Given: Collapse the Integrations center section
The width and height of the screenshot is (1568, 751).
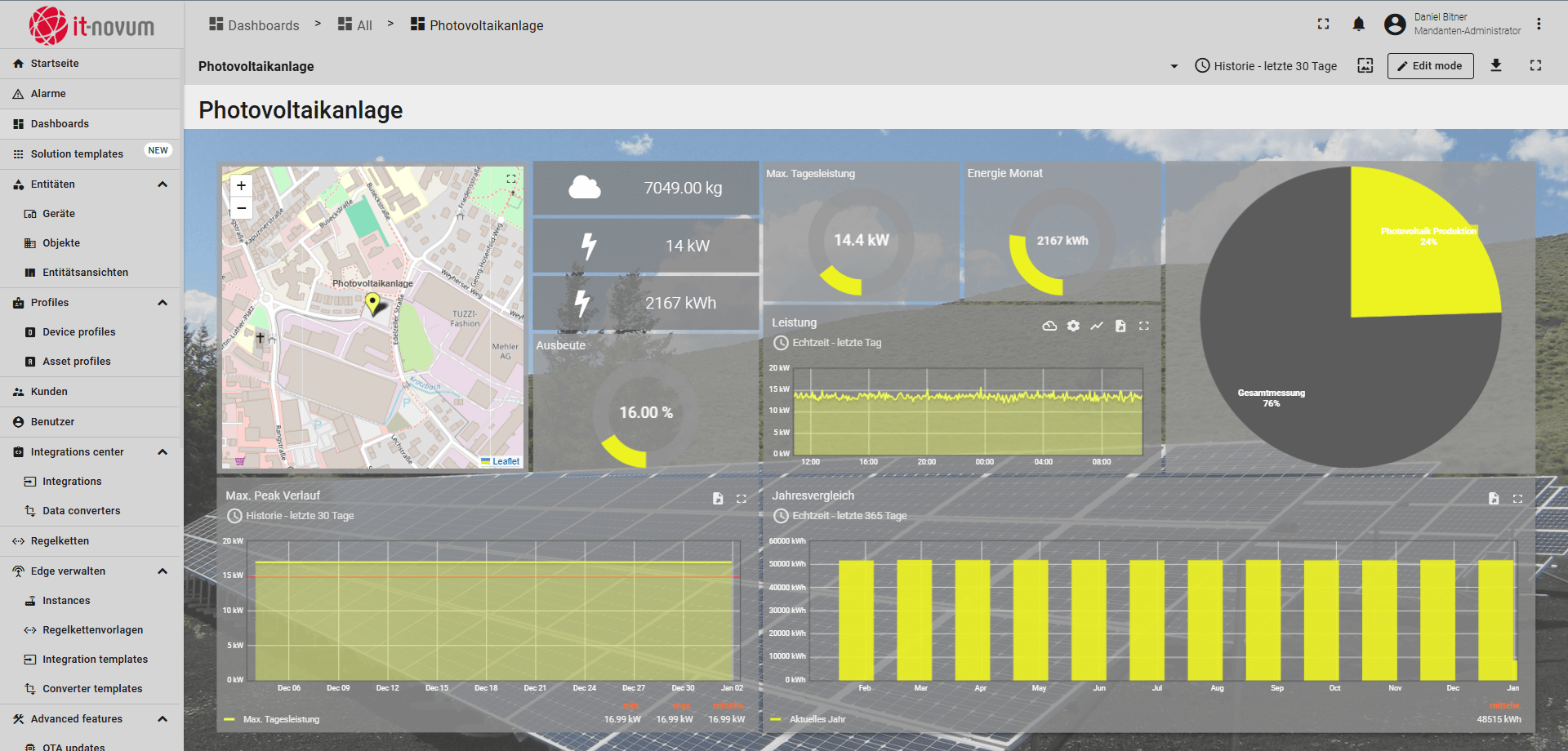Looking at the screenshot, I should click(163, 452).
